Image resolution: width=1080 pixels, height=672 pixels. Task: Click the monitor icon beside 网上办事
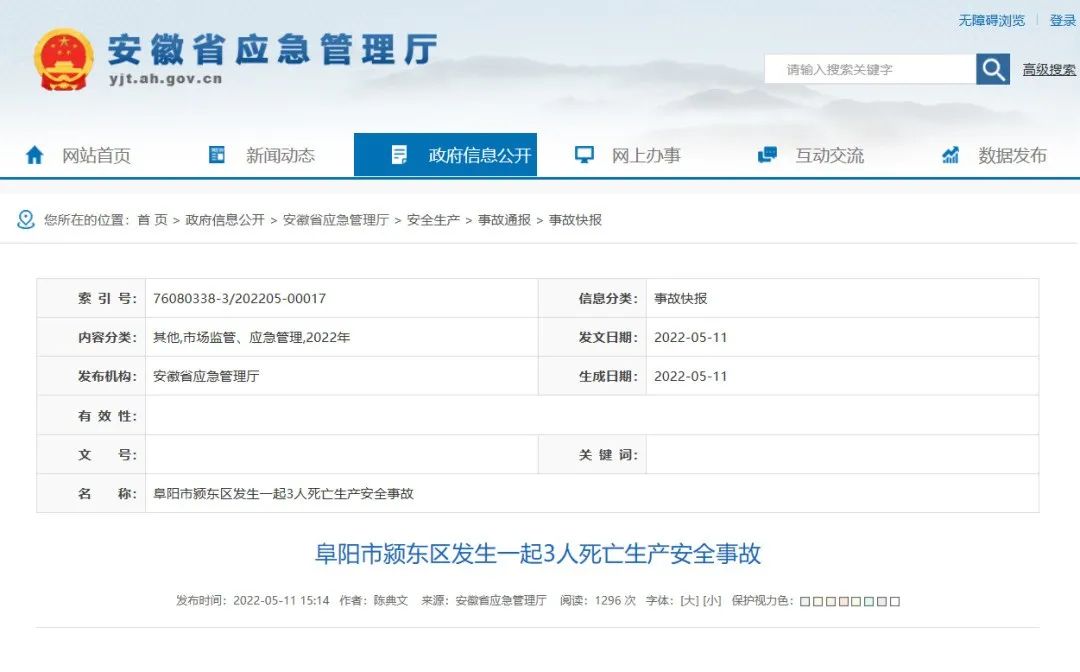point(584,155)
